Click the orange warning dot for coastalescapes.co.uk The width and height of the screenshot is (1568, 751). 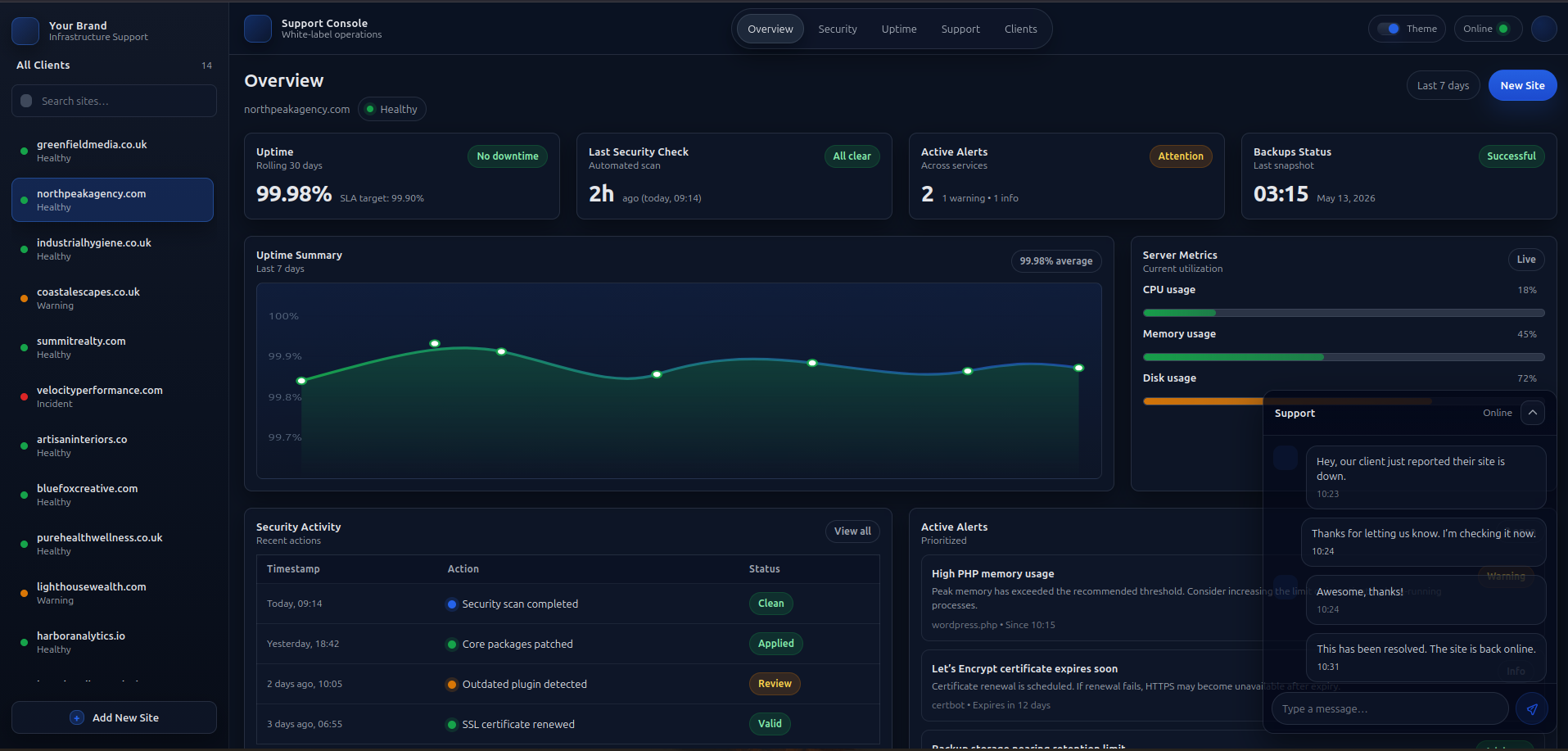click(24, 298)
